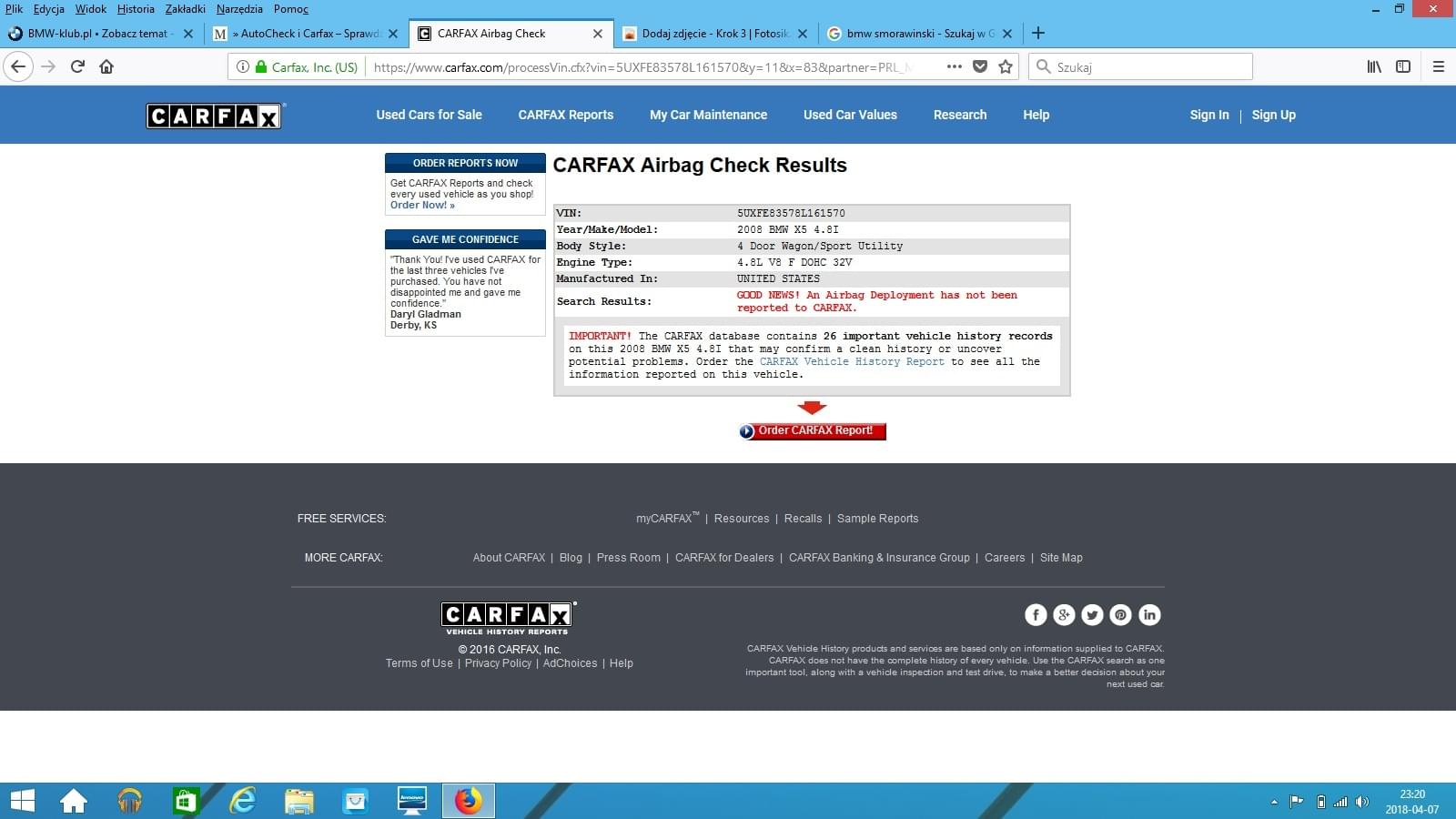This screenshot has height=819, width=1456.
Task: Save page to Pocket icon
Action: [980, 66]
